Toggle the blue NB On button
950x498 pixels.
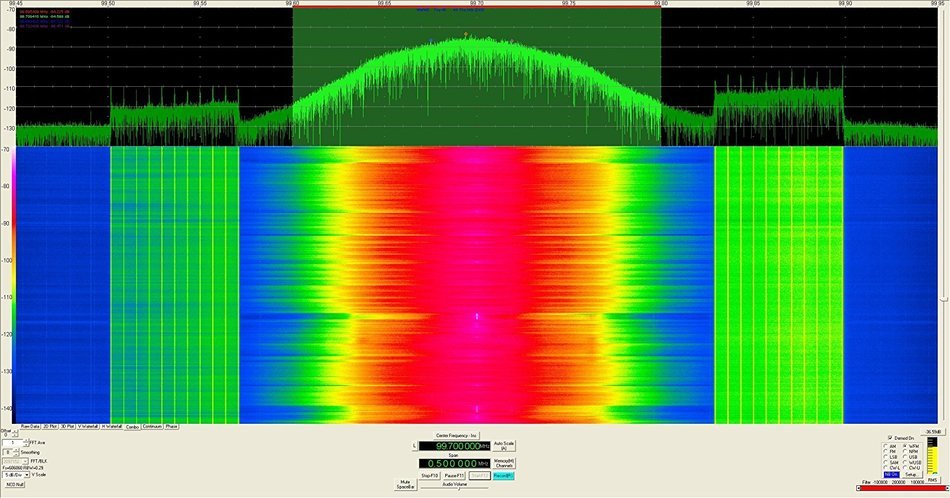pyautogui.click(x=892, y=474)
